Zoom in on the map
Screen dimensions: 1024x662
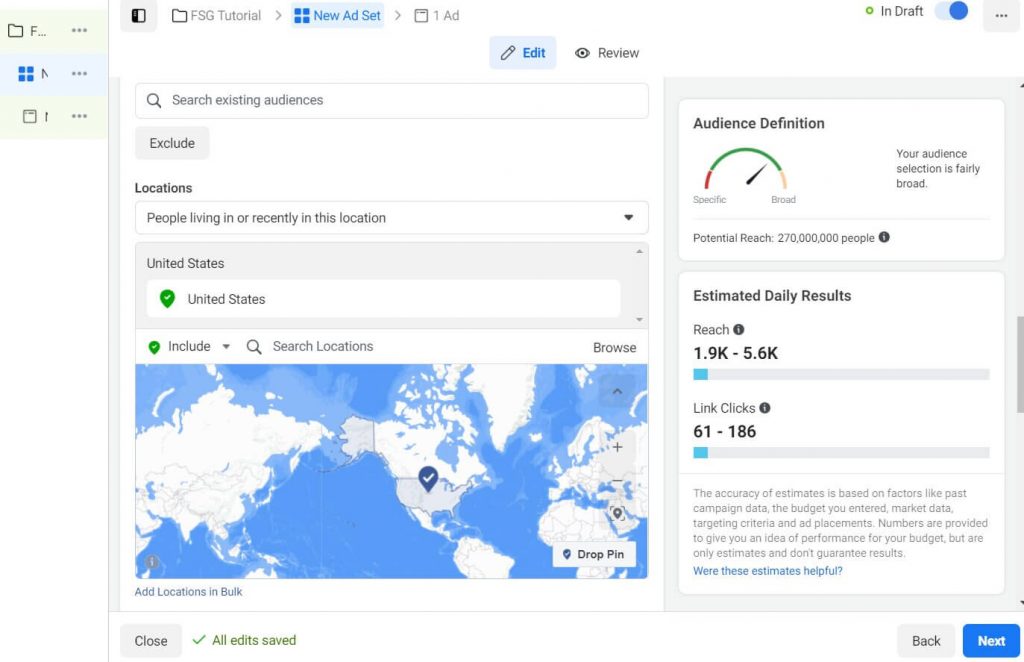(x=617, y=447)
